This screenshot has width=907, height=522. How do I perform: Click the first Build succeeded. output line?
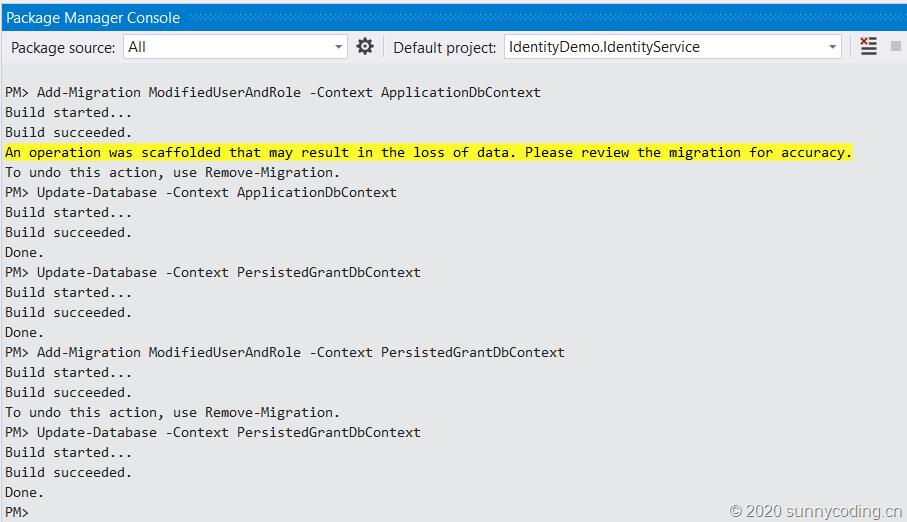point(68,132)
